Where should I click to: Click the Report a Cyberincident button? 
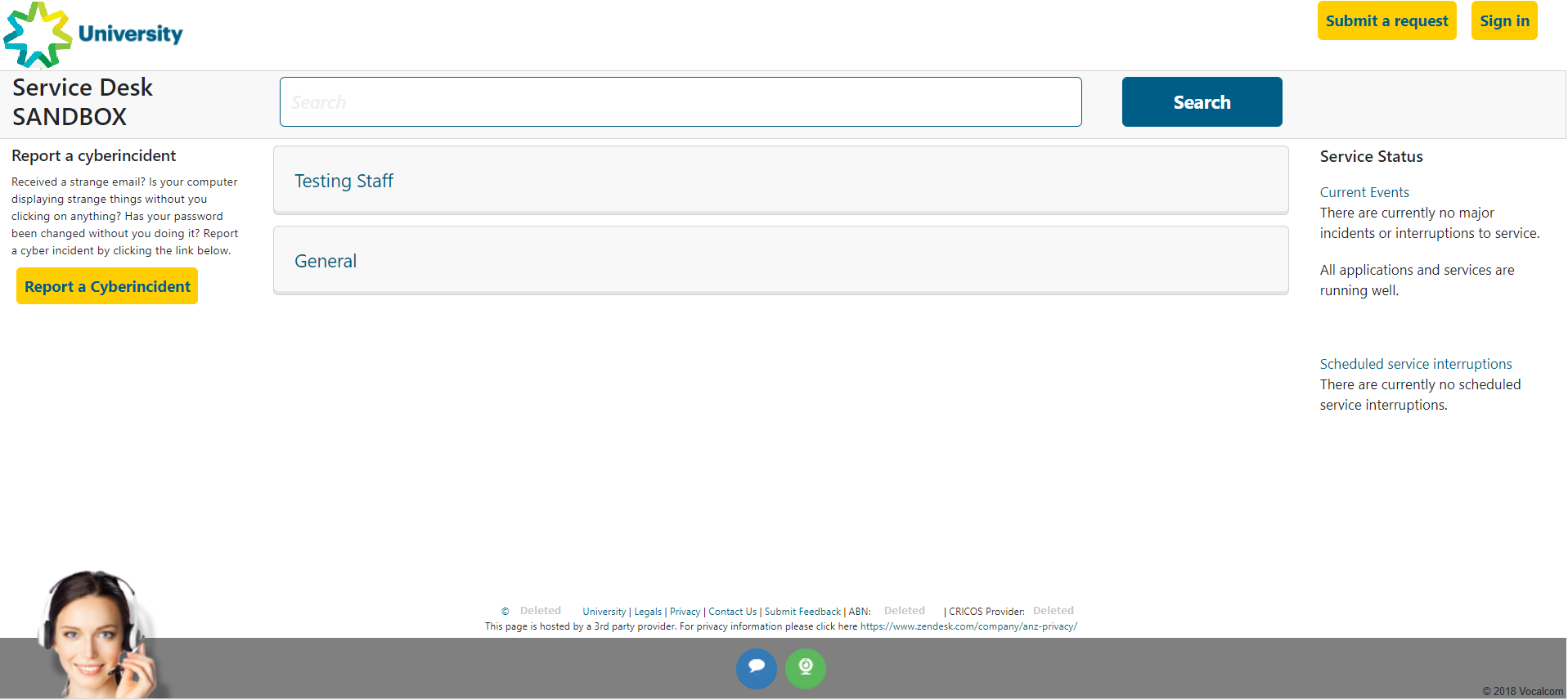coord(107,286)
